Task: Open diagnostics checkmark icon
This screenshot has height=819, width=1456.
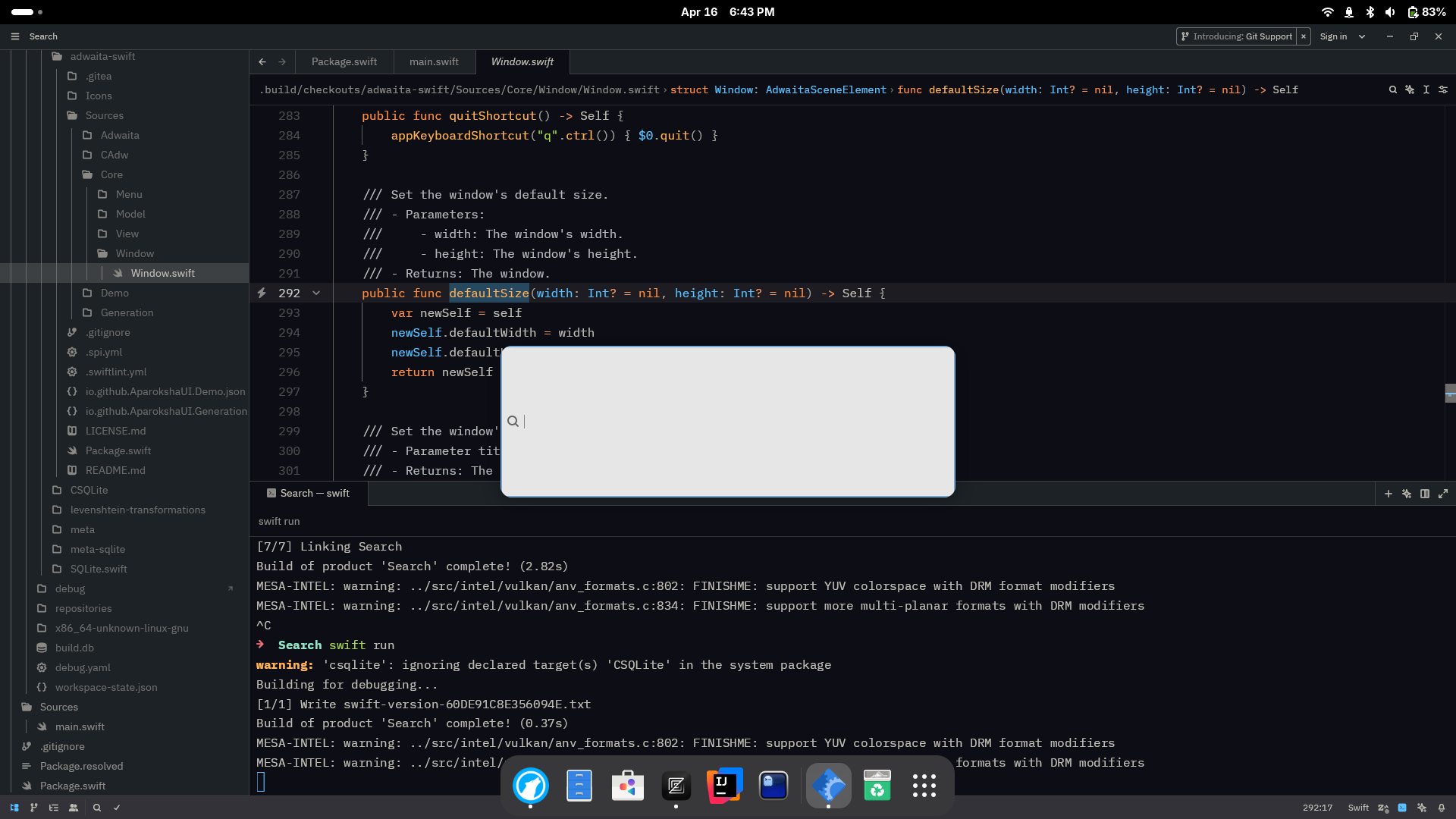Action: (117, 808)
